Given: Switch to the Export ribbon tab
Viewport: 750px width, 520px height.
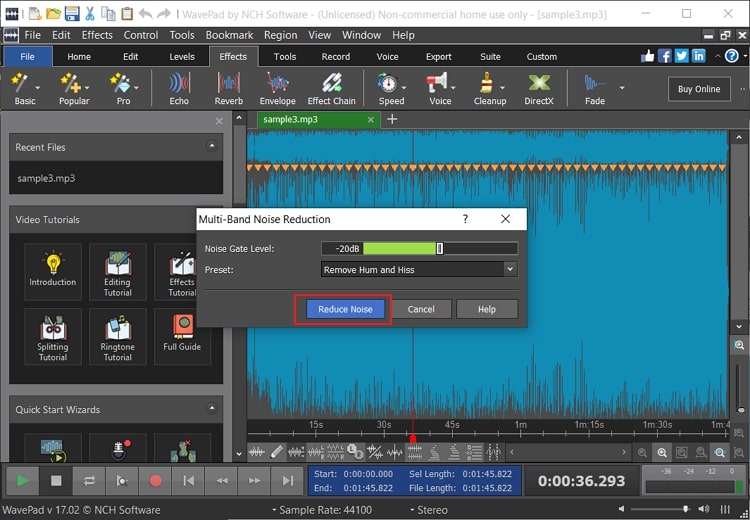Looking at the screenshot, I should (x=439, y=56).
